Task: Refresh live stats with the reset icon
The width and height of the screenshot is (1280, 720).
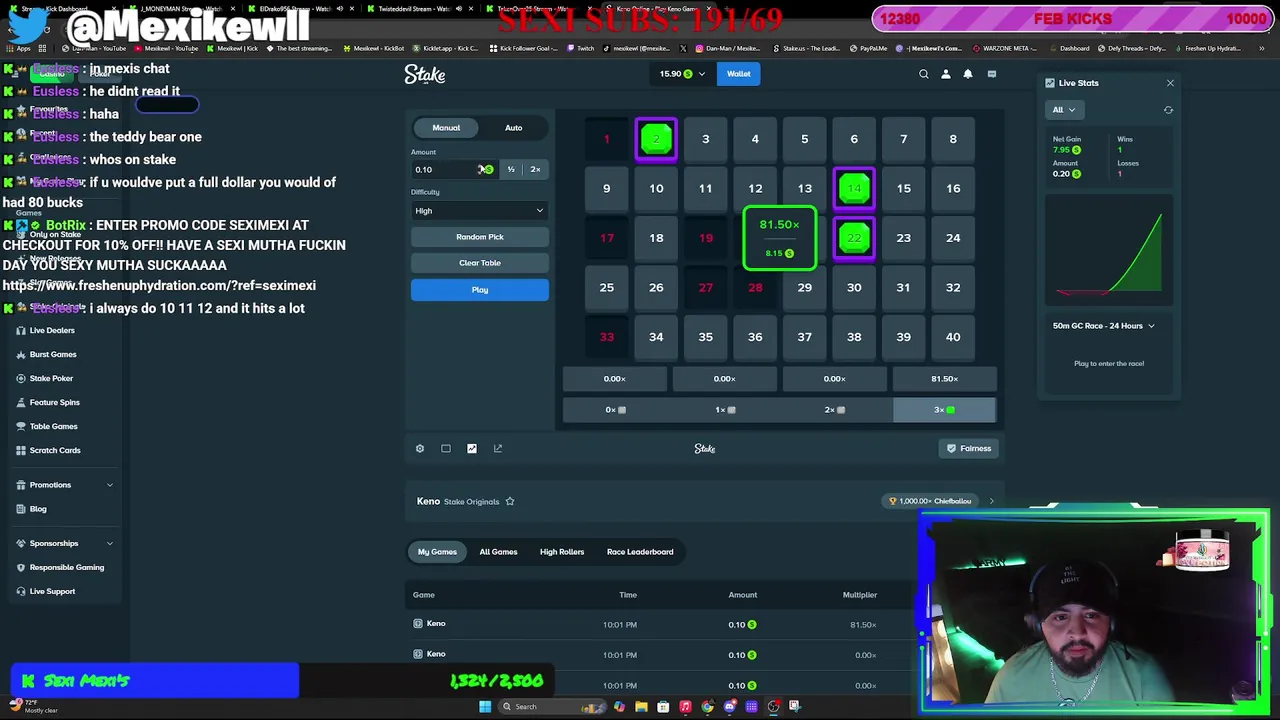Action: click(1168, 110)
